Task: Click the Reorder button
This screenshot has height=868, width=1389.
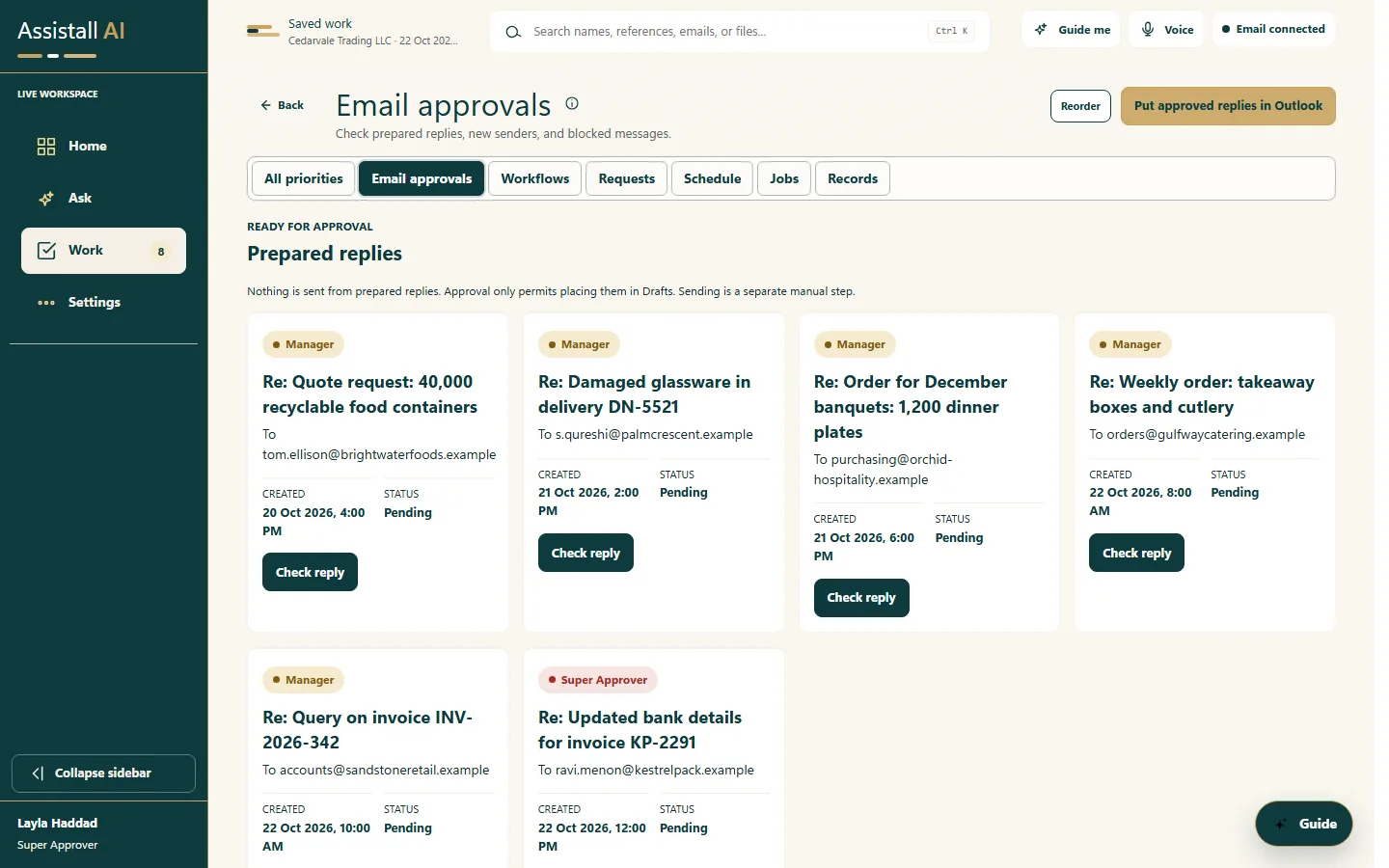Action: (x=1080, y=106)
